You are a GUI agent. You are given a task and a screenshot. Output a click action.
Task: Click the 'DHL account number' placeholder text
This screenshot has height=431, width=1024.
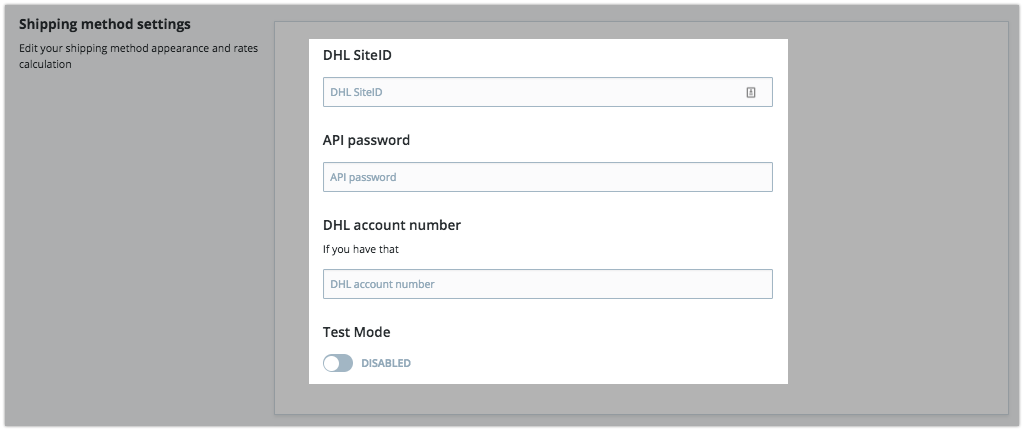[x=382, y=284]
